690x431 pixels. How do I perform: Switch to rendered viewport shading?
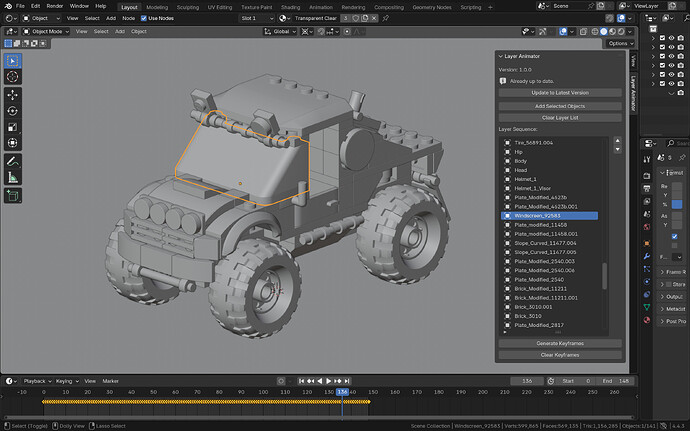(620, 32)
